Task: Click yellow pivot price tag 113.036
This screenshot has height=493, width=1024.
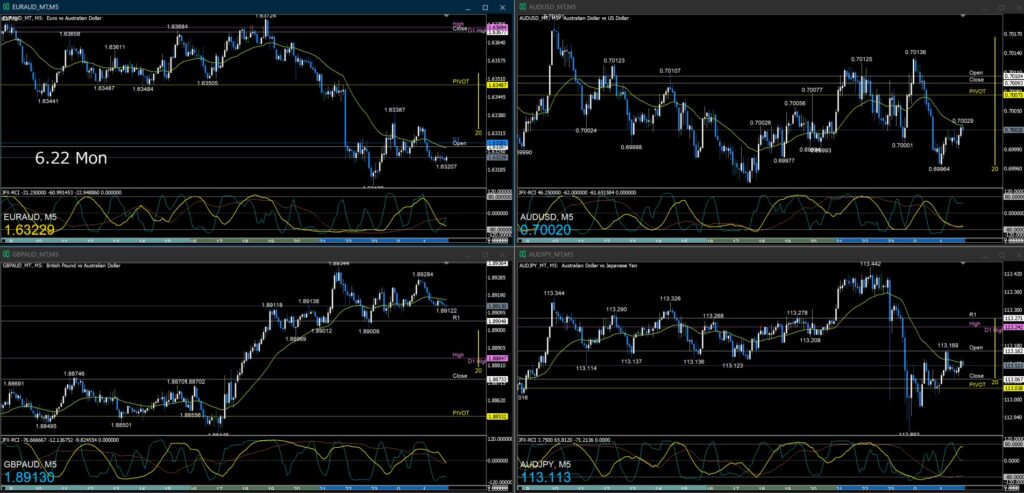Action: pyautogui.click(x=1013, y=388)
